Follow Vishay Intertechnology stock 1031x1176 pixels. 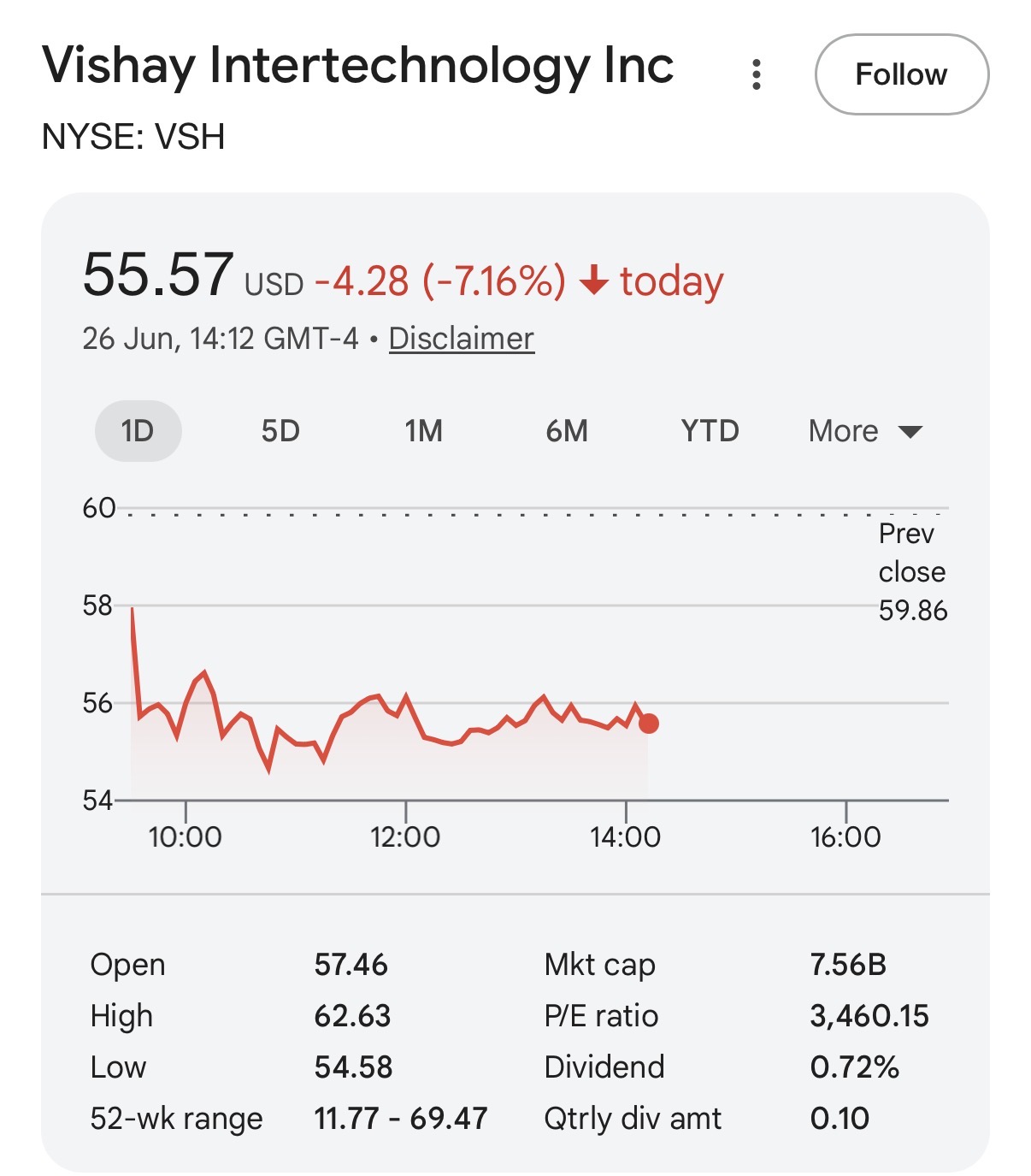pos(902,74)
